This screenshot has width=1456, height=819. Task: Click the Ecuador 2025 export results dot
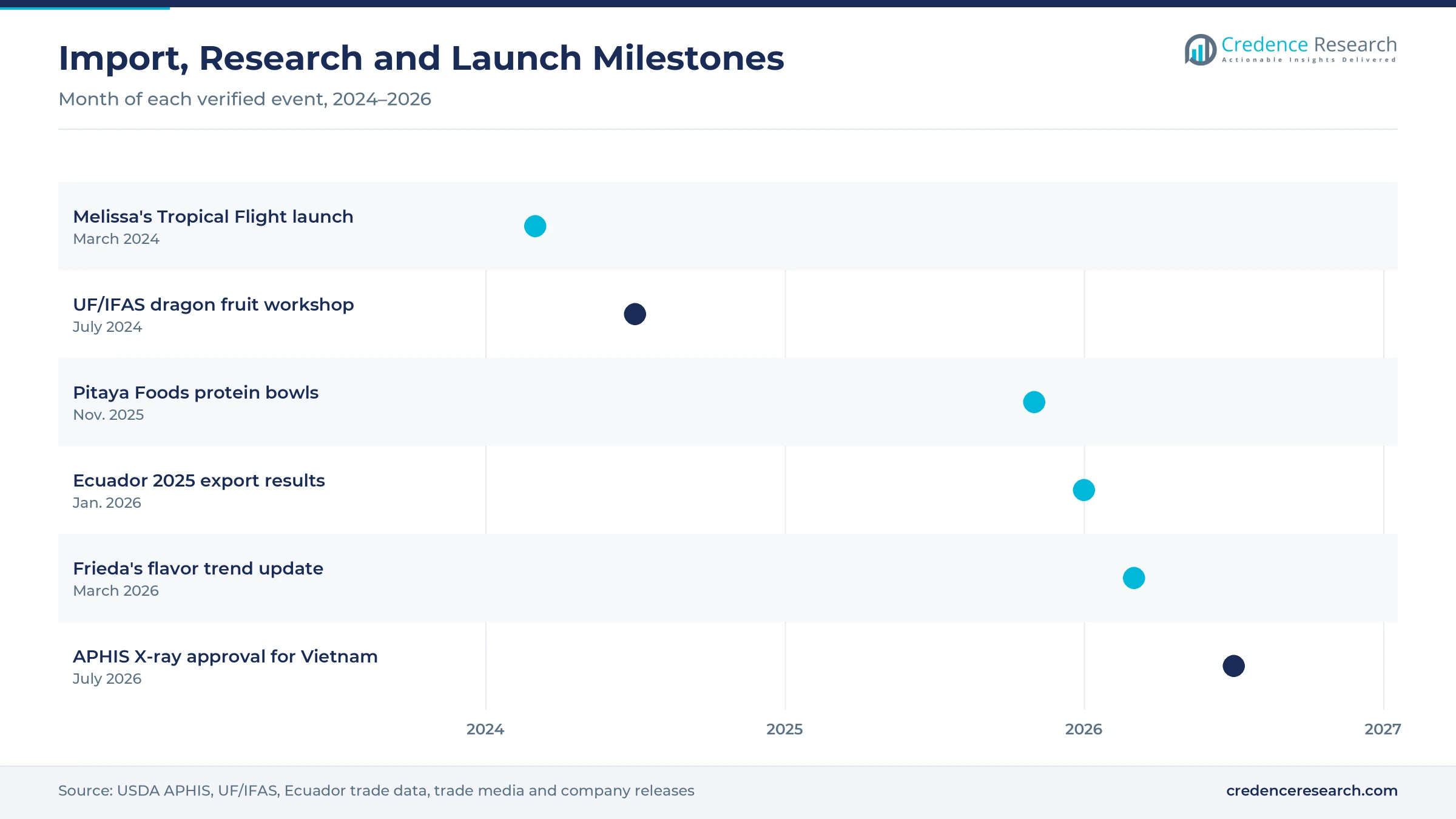pos(1084,490)
